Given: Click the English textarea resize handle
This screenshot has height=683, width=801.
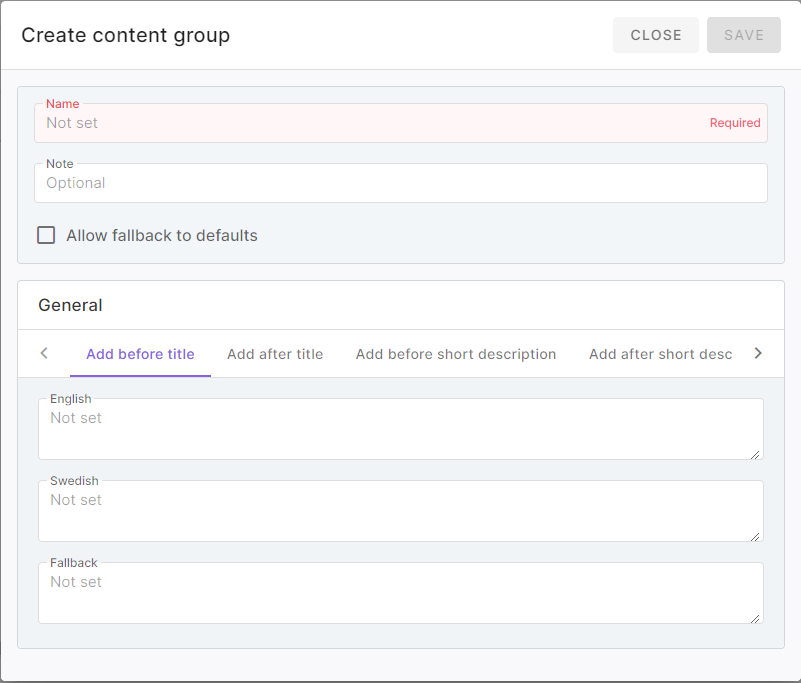Looking at the screenshot, I should (x=755, y=453).
